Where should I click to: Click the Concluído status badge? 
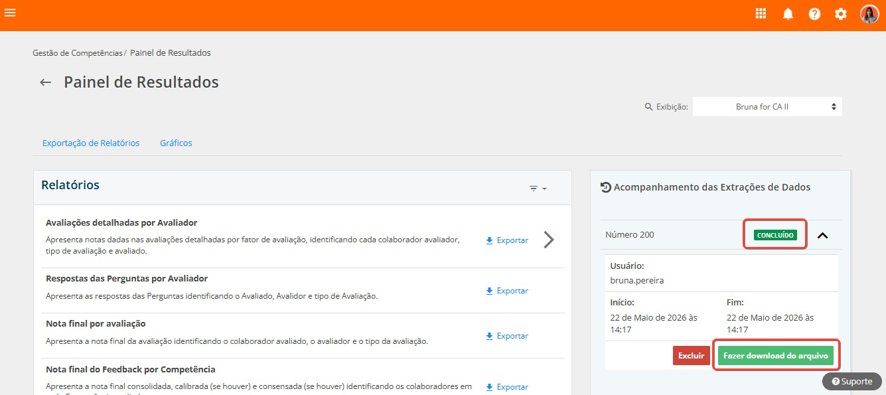click(x=775, y=235)
